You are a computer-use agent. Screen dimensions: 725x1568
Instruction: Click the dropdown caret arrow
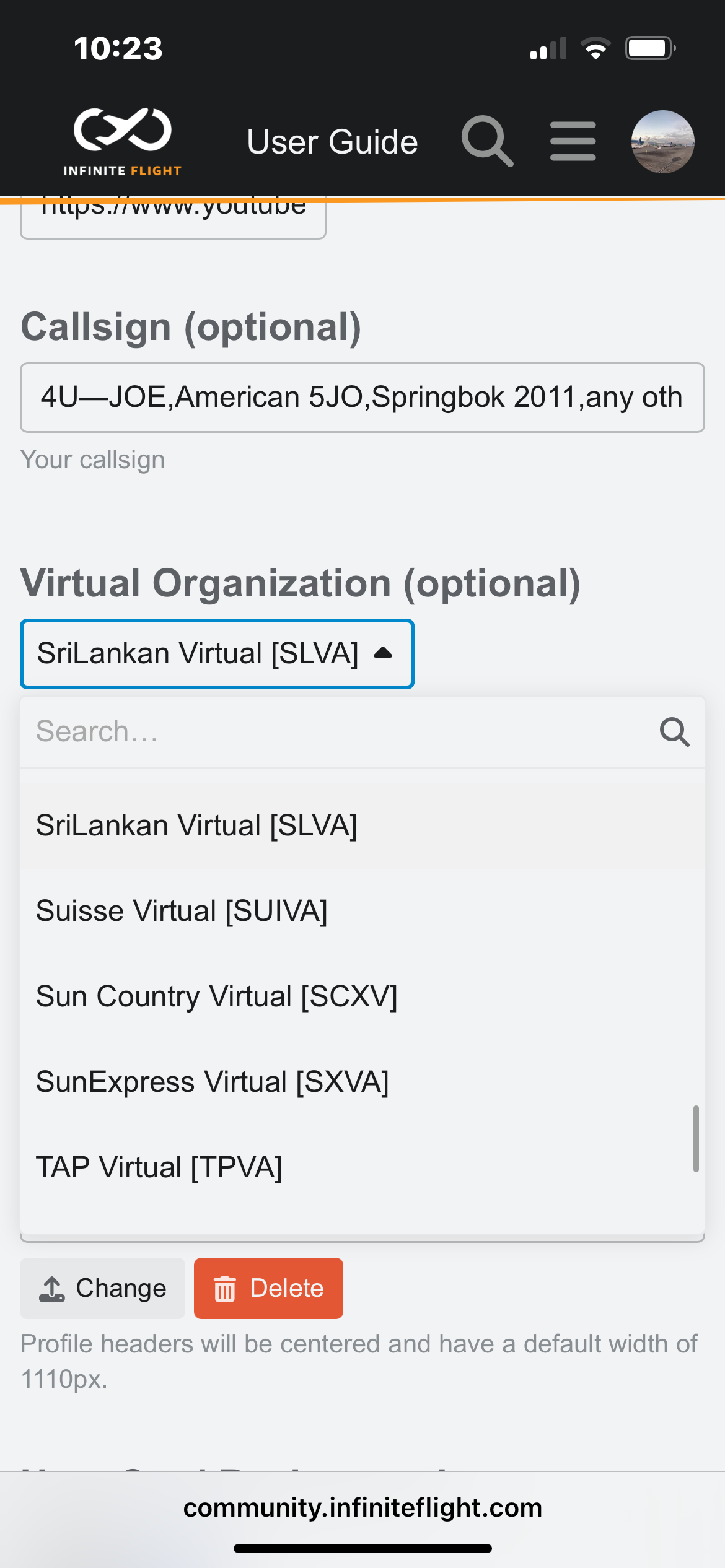tap(383, 653)
